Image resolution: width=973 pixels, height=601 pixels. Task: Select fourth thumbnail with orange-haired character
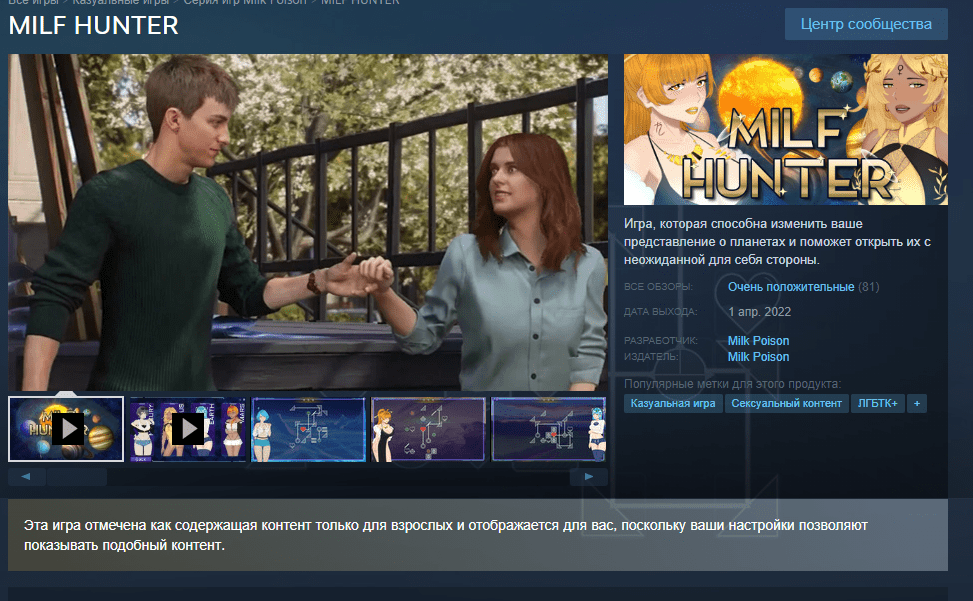click(x=428, y=429)
